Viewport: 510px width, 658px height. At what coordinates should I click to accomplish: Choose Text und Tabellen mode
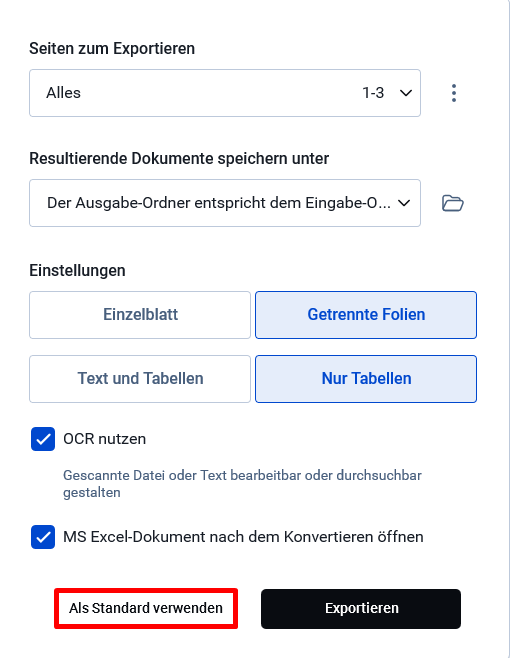(140, 379)
